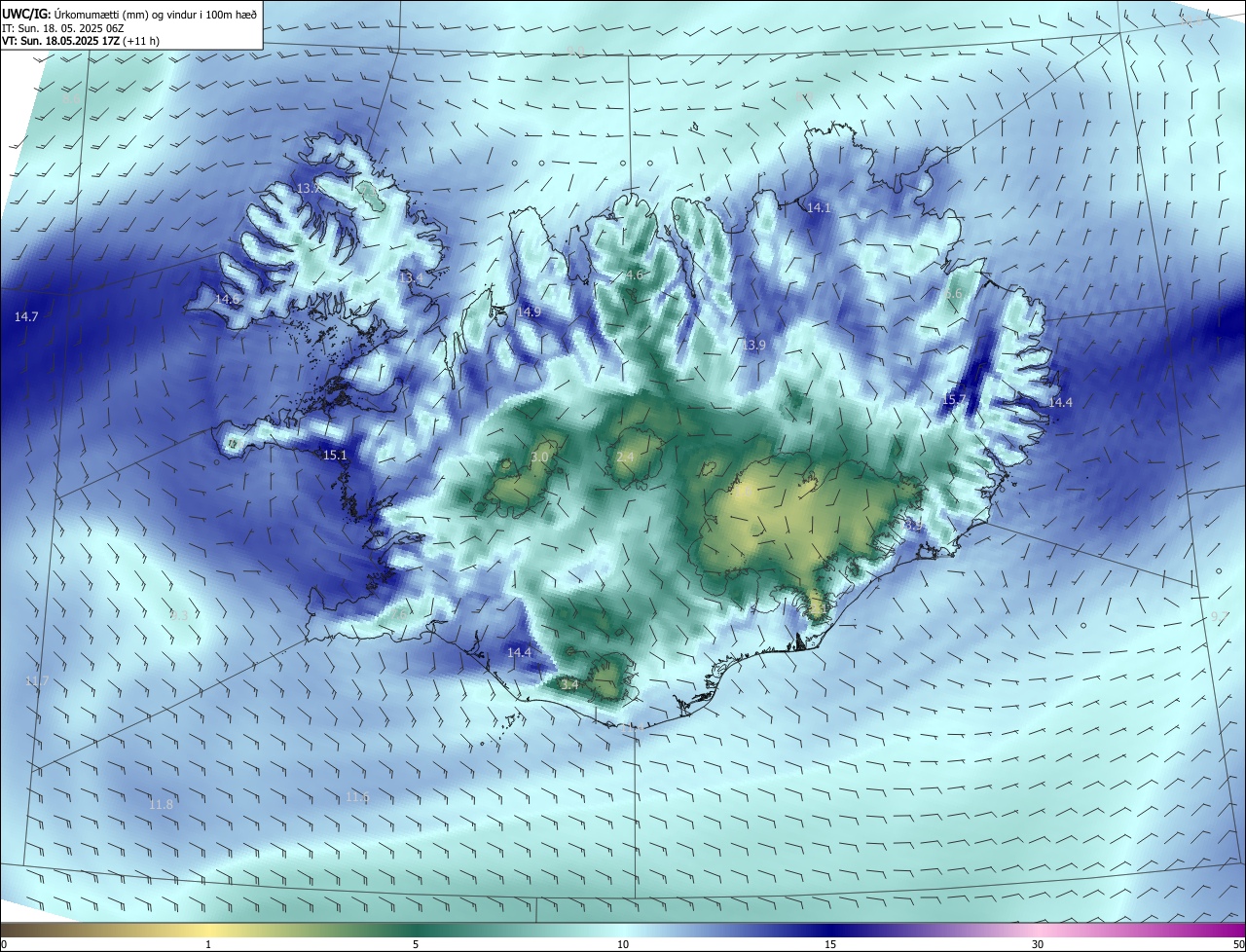Click the 9.7 value at the southeast map edge
1246x952 pixels.
coord(1220,617)
